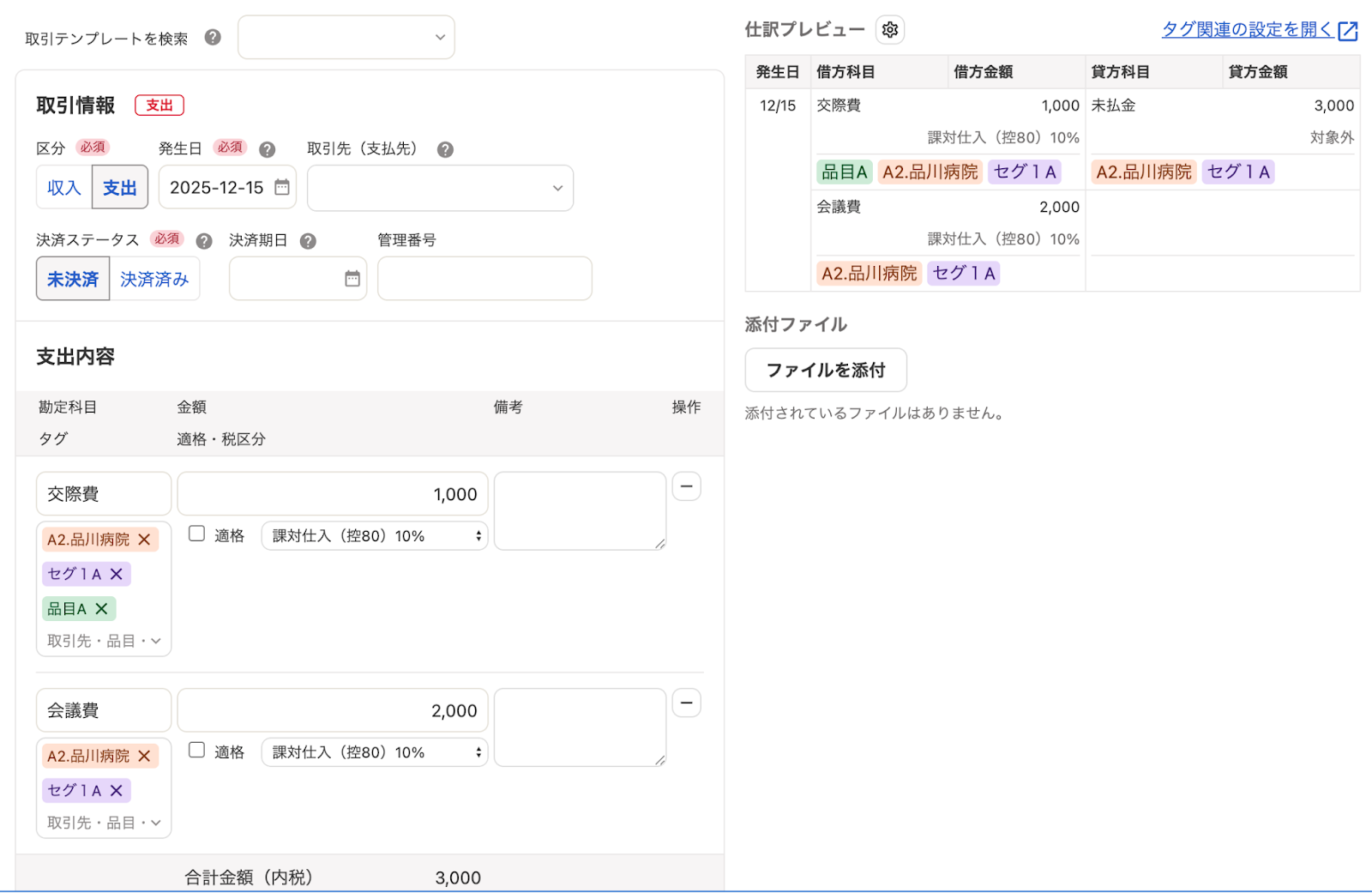Click the 発生日 date field 2025-12-15
Image resolution: width=1372 pixels, height=893 pixels.
click(x=227, y=187)
